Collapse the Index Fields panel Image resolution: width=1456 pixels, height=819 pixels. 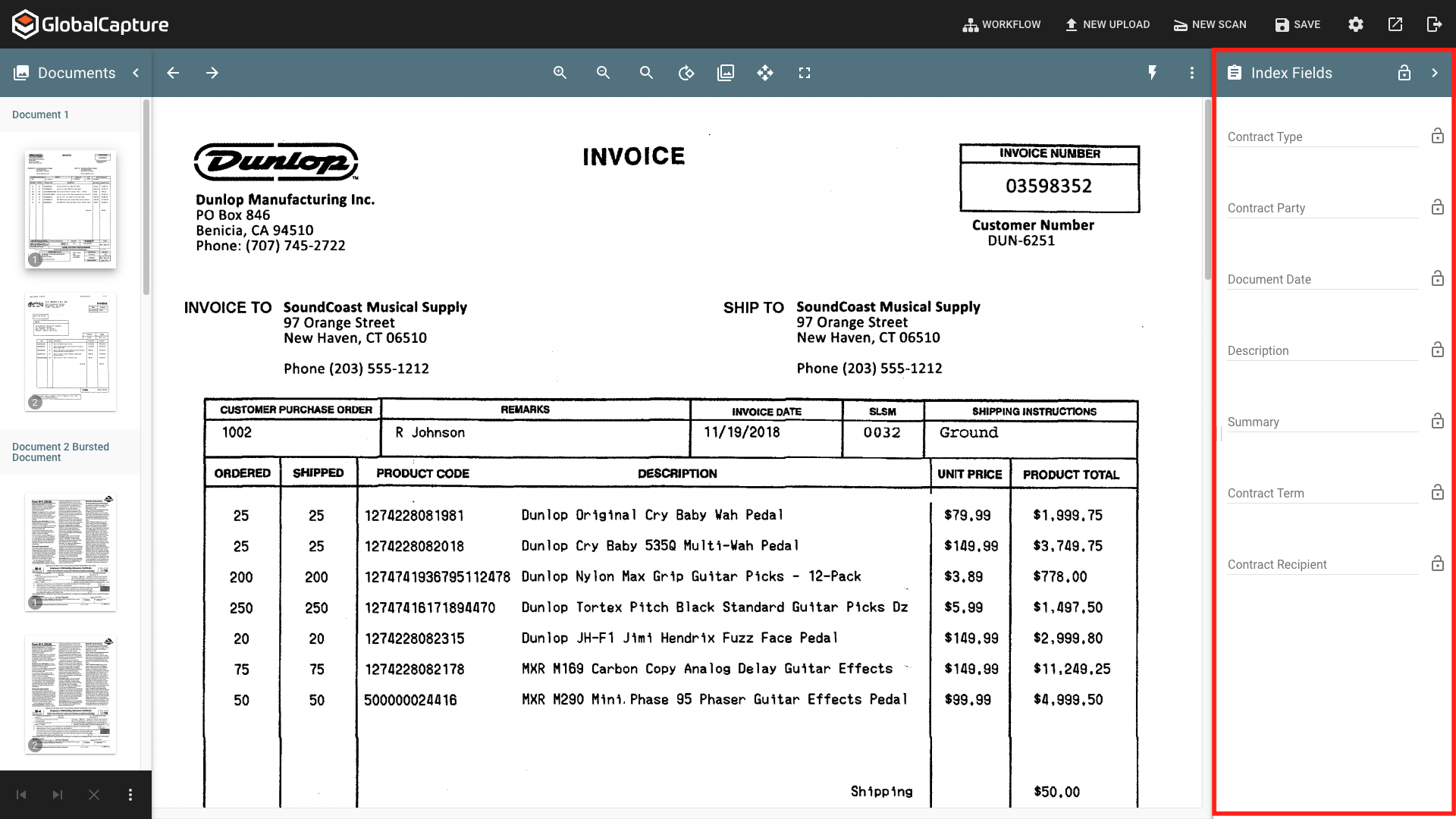click(x=1435, y=73)
